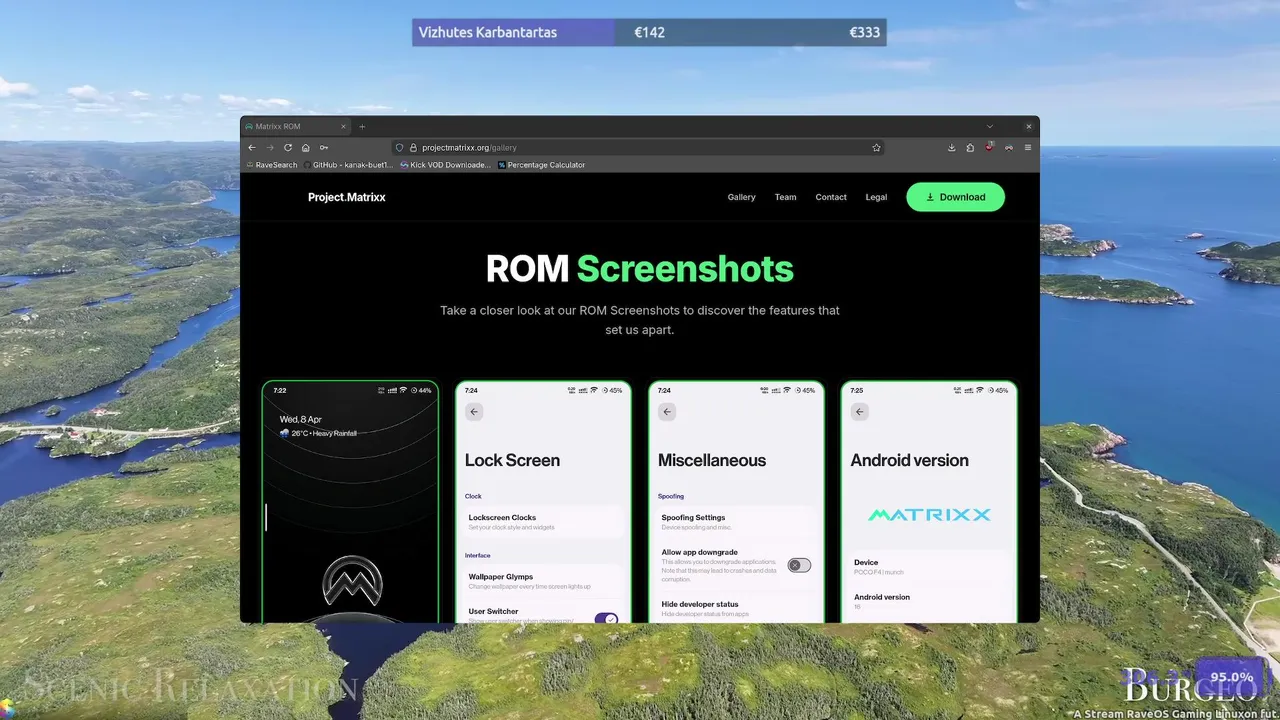Click the toolbar icon left of hamburger menu

[x=1008, y=147]
